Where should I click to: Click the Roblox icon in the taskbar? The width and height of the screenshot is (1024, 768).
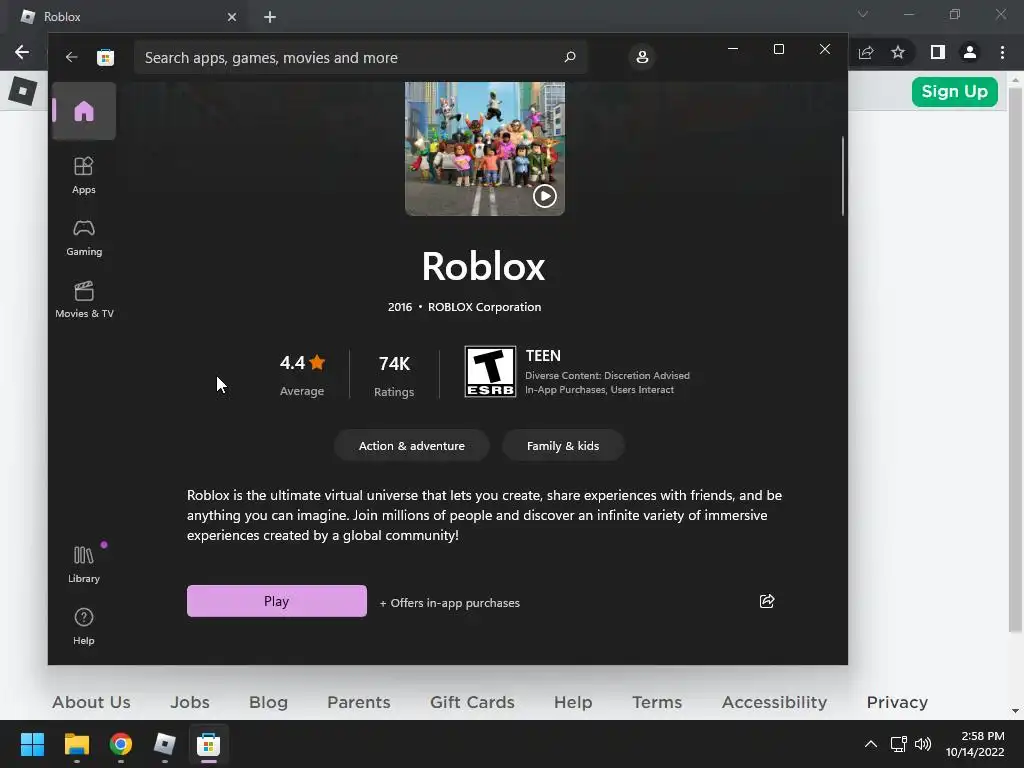click(165, 744)
